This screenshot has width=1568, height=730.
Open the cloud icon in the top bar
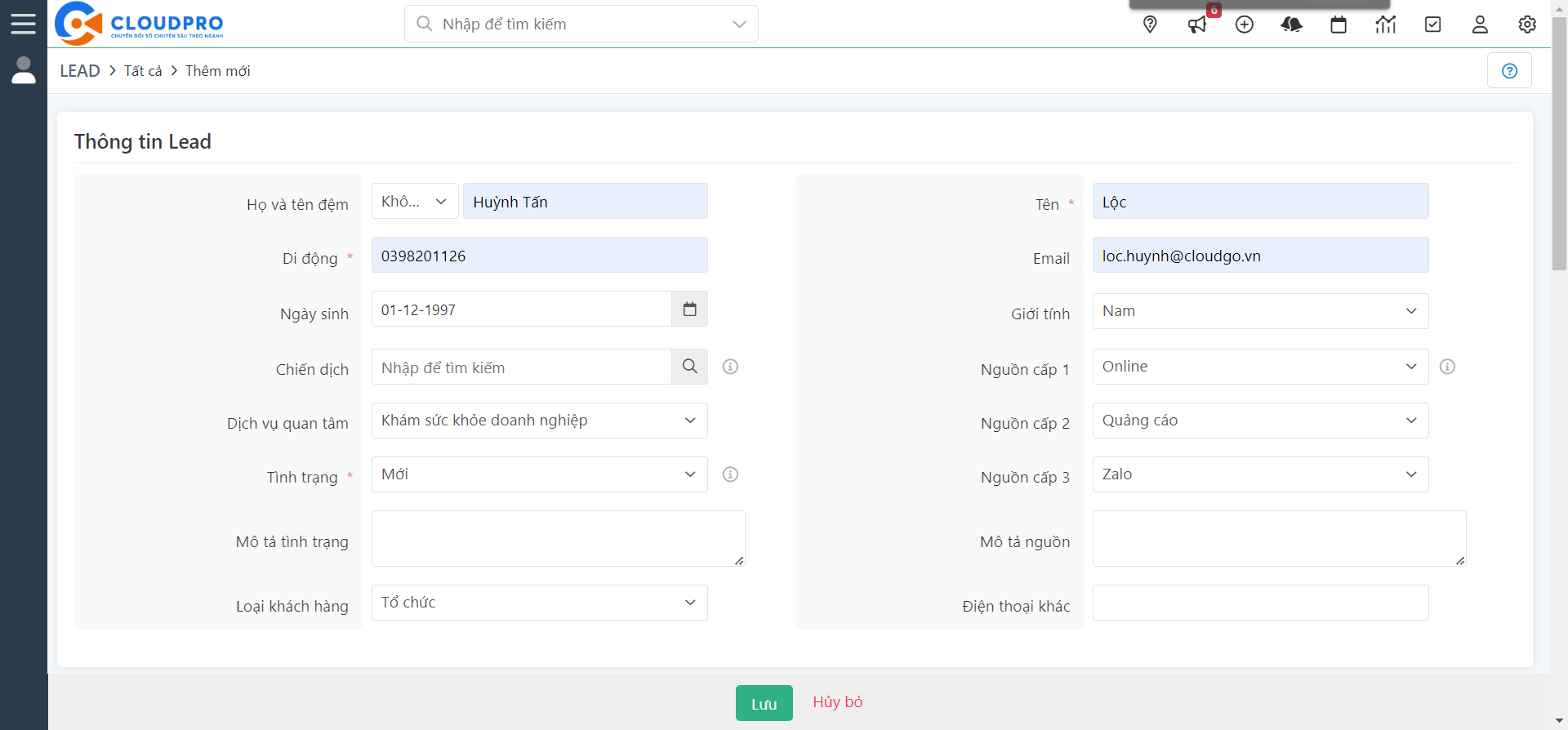click(1292, 24)
